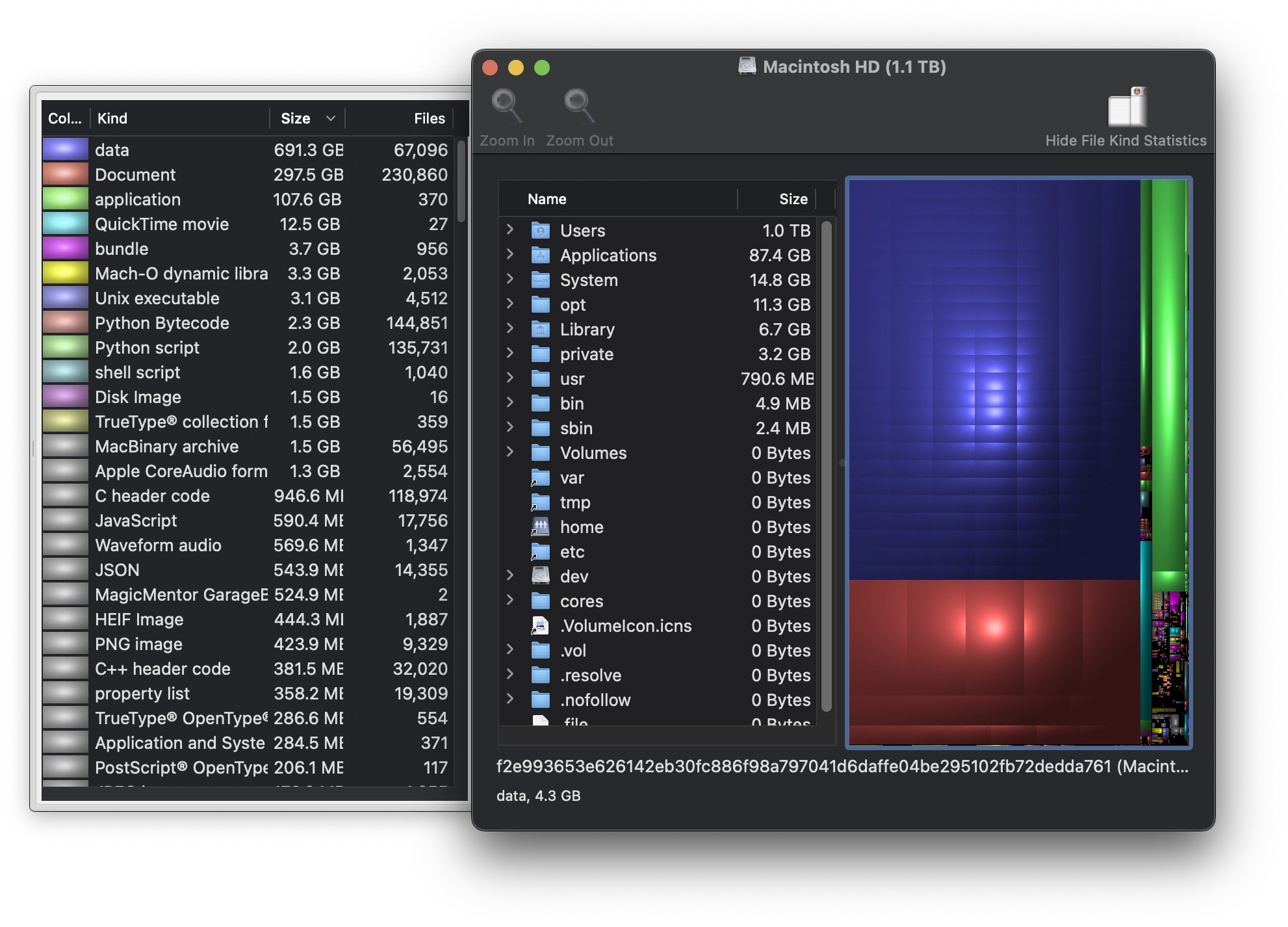The width and height of the screenshot is (1288, 927).
Task: Select the usr folder icon
Action: click(541, 379)
